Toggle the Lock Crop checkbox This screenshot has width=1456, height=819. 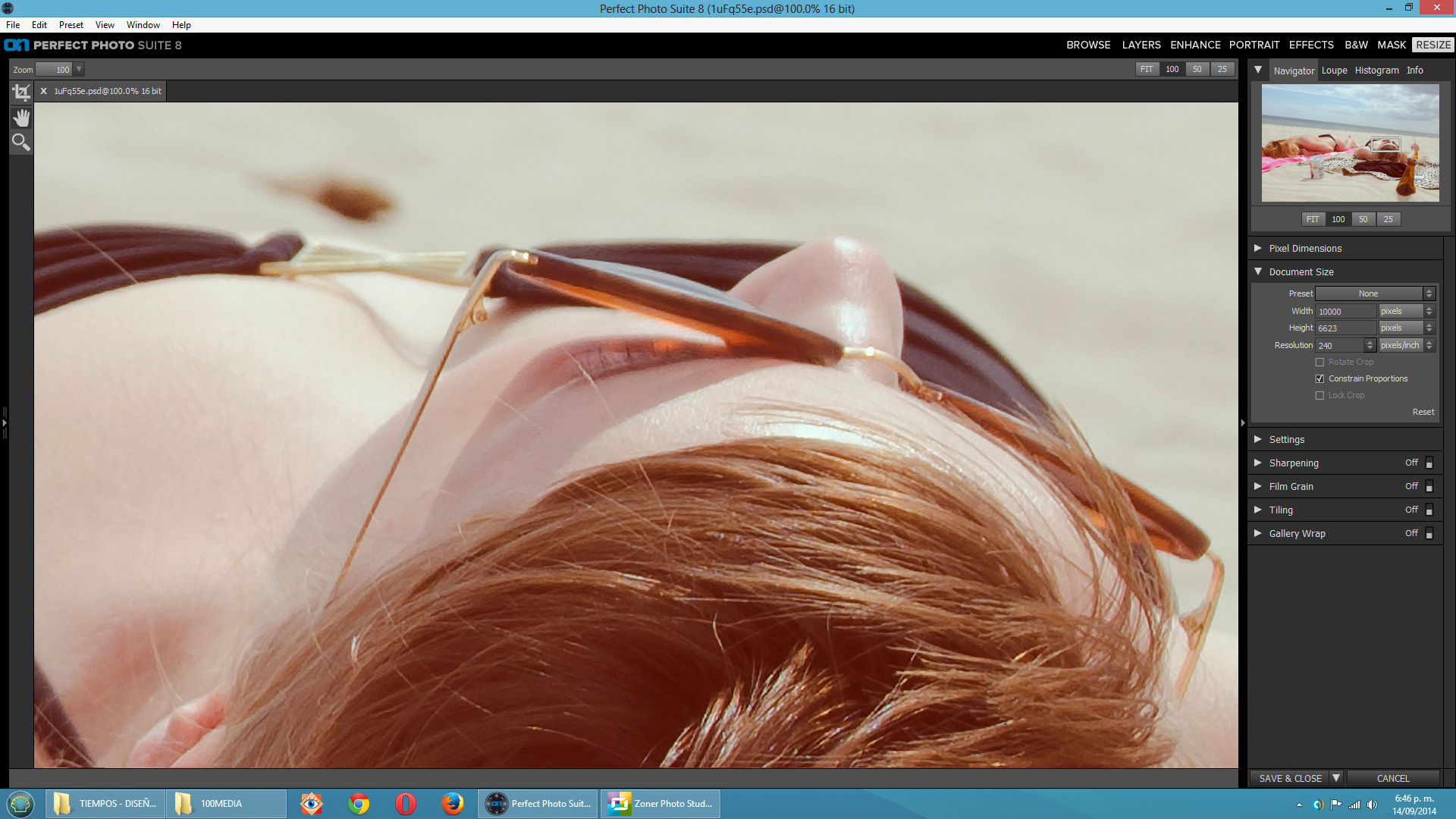point(1319,396)
